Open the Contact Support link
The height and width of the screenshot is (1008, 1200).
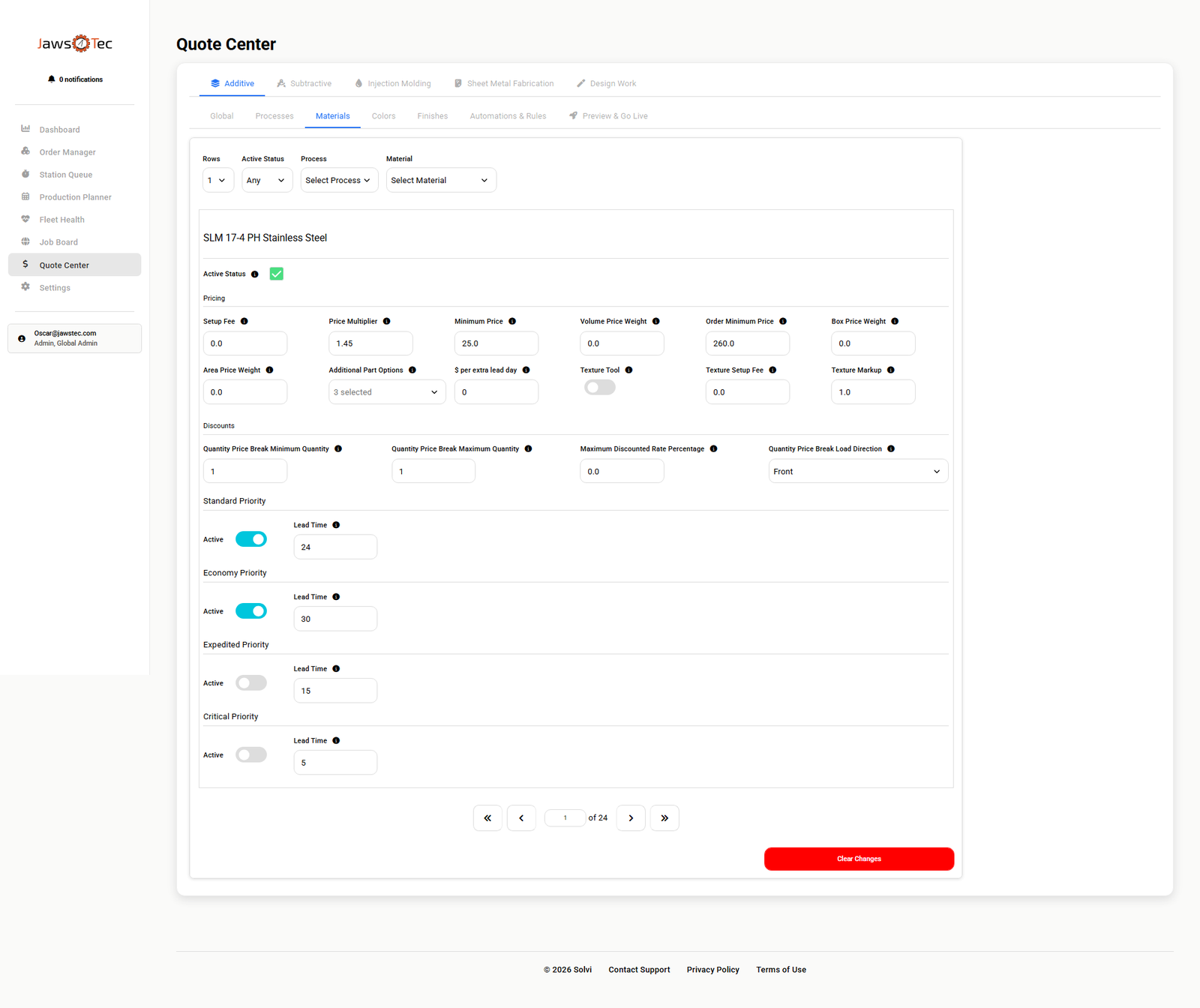[639, 970]
